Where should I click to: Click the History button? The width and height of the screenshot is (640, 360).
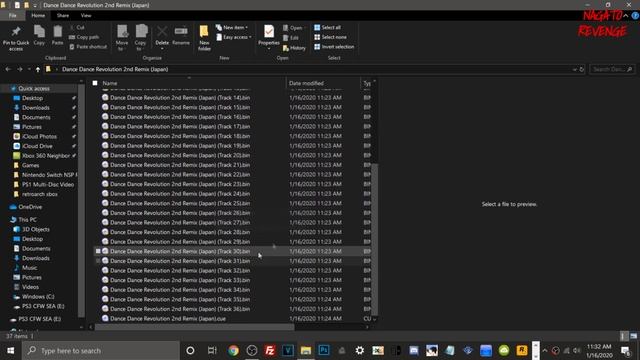[294, 48]
